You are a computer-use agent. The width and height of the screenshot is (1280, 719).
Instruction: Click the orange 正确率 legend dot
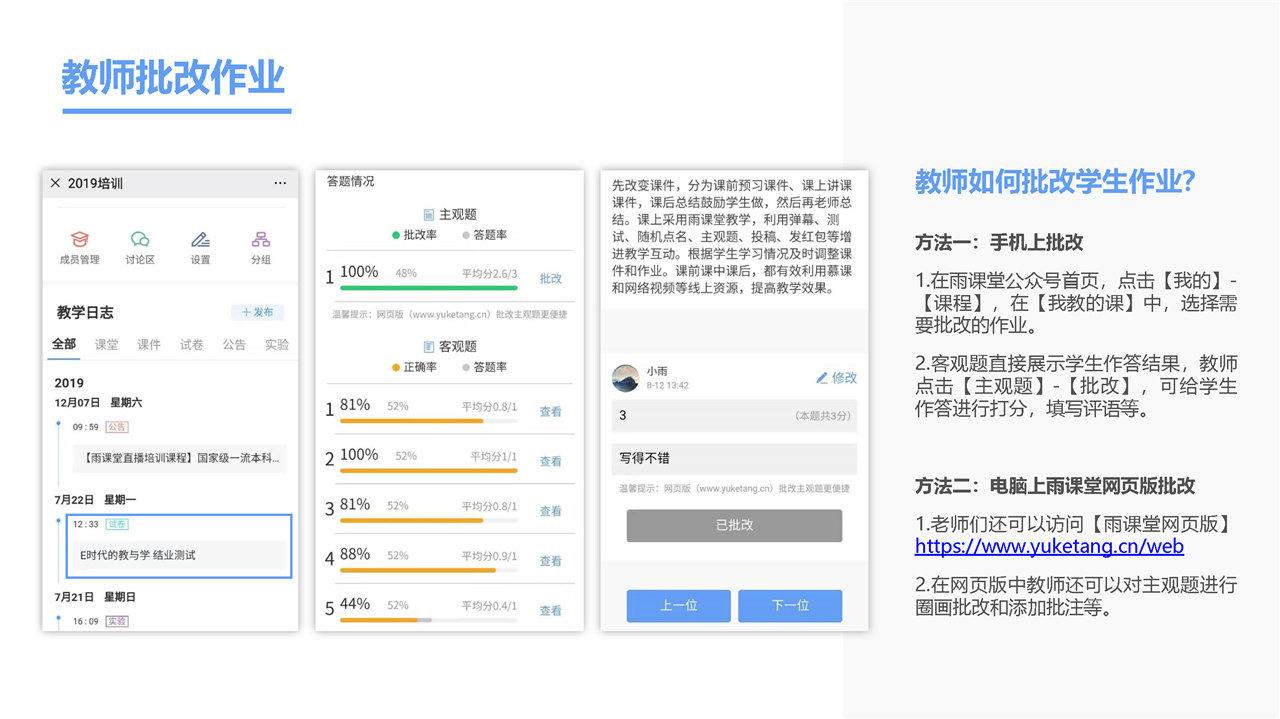point(396,367)
